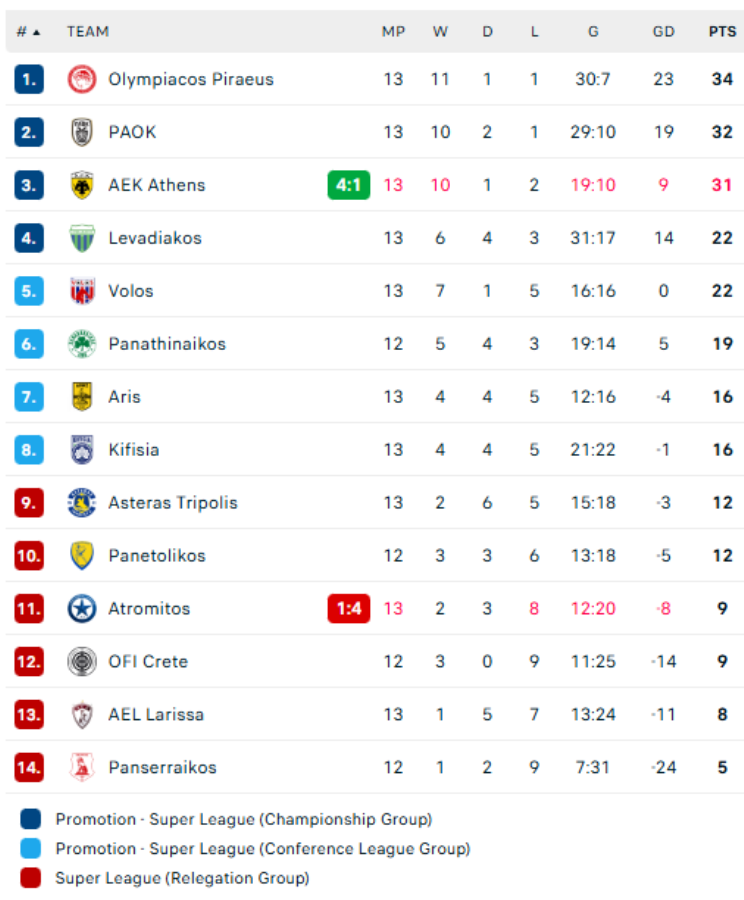Click the OFI Crete club badge
Image resolution: width=744 pixels, height=900 pixels.
coord(82,661)
